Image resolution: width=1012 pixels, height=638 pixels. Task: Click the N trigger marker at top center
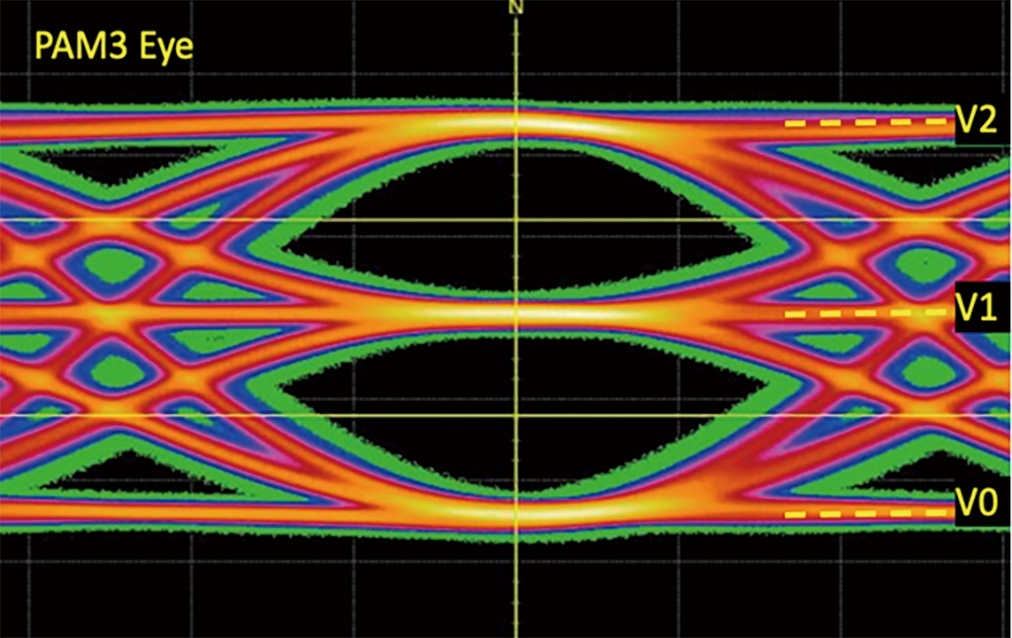click(514, 8)
